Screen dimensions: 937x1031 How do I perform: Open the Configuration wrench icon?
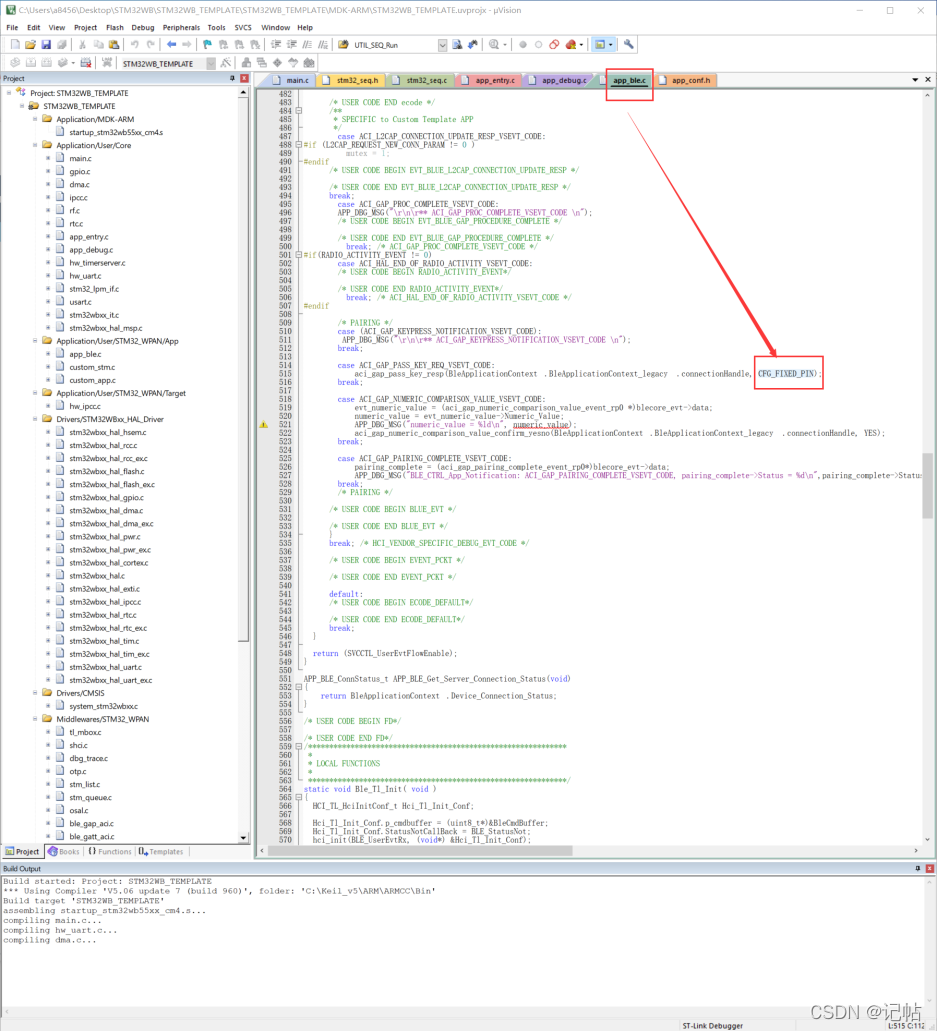(x=629, y=45)
